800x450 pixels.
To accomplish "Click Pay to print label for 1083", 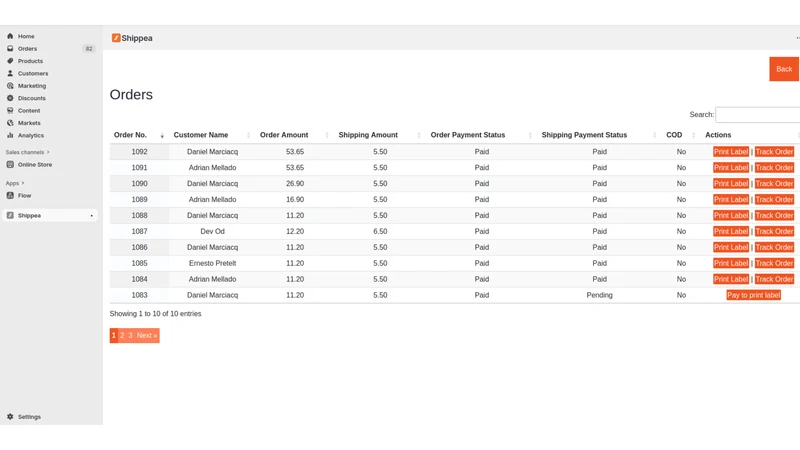I will [754, 295].
